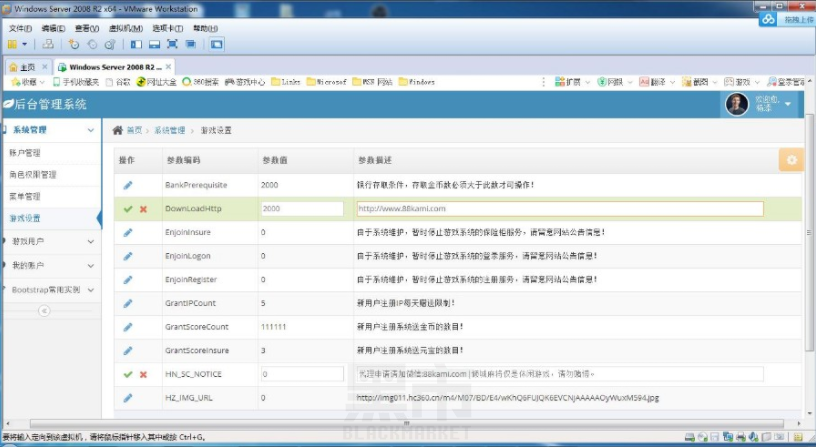Image resolution: width=816 pixels, height=448 pixels.
Task: Edit the EnjoinLogon row with the pencil icon
Action: point(128,256)
